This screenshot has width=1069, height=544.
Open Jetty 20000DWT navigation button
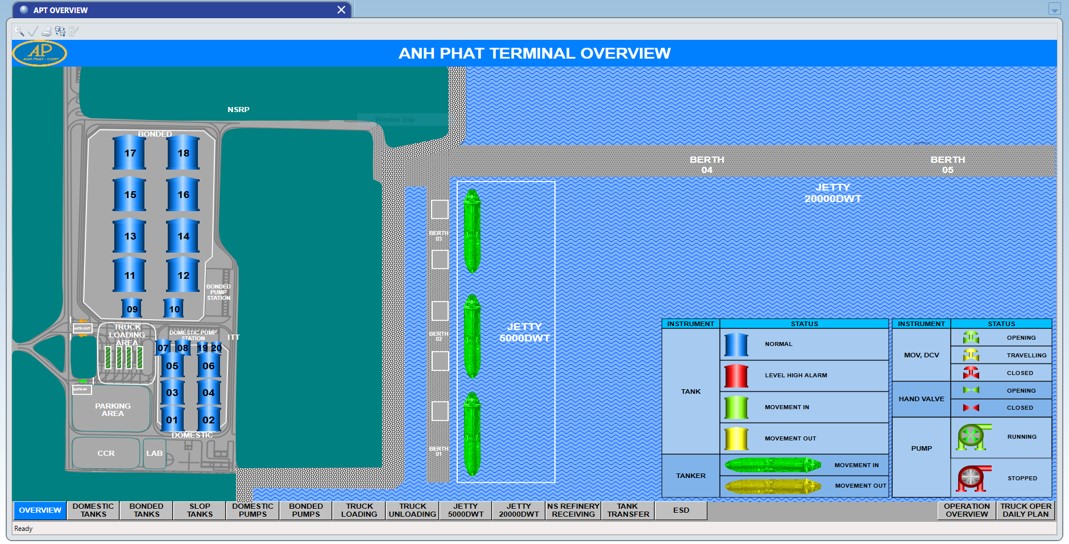519,511
